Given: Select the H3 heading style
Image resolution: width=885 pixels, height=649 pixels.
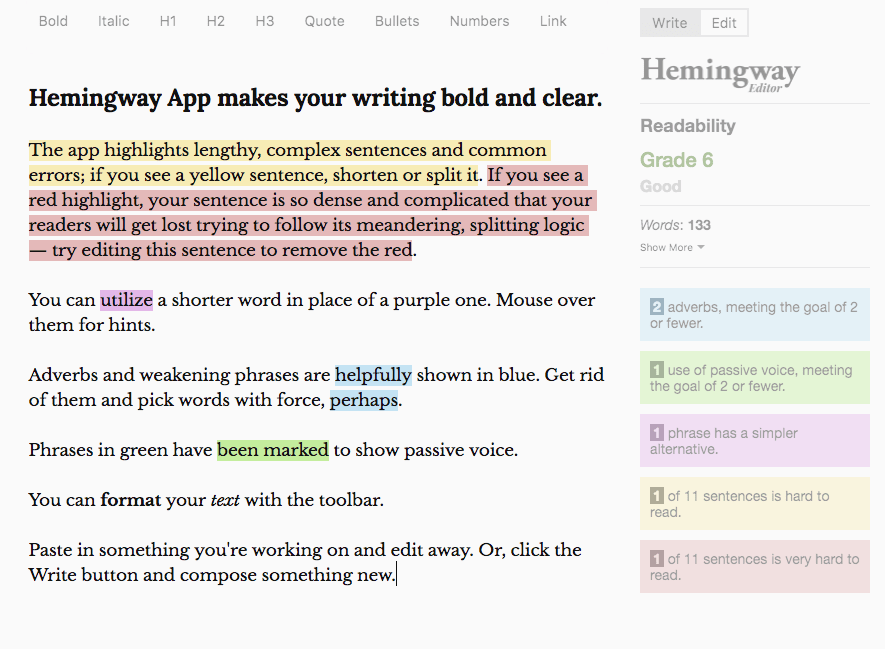Looking at the screenshot, I should 264,21.
